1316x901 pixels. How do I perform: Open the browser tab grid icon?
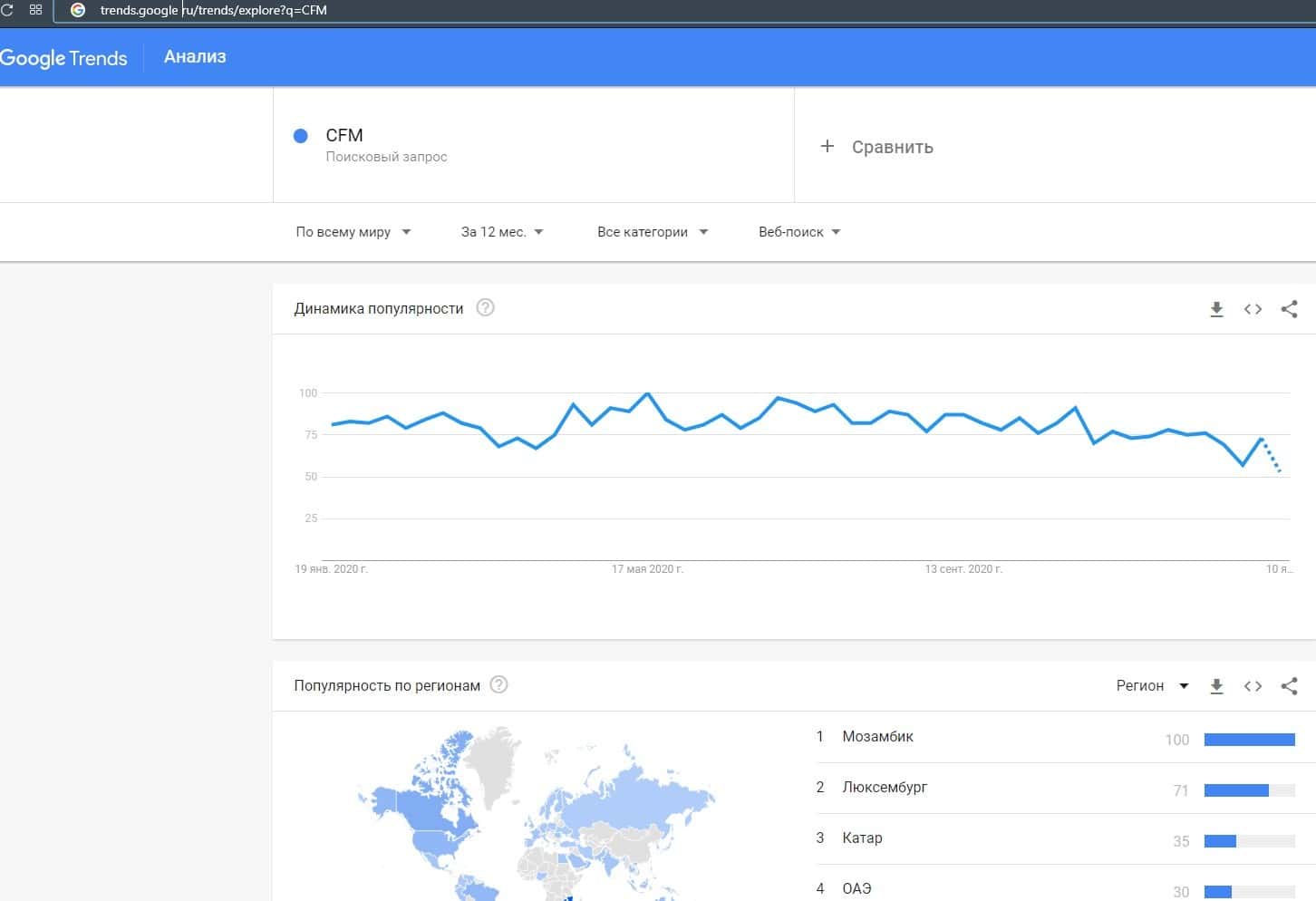36,10
